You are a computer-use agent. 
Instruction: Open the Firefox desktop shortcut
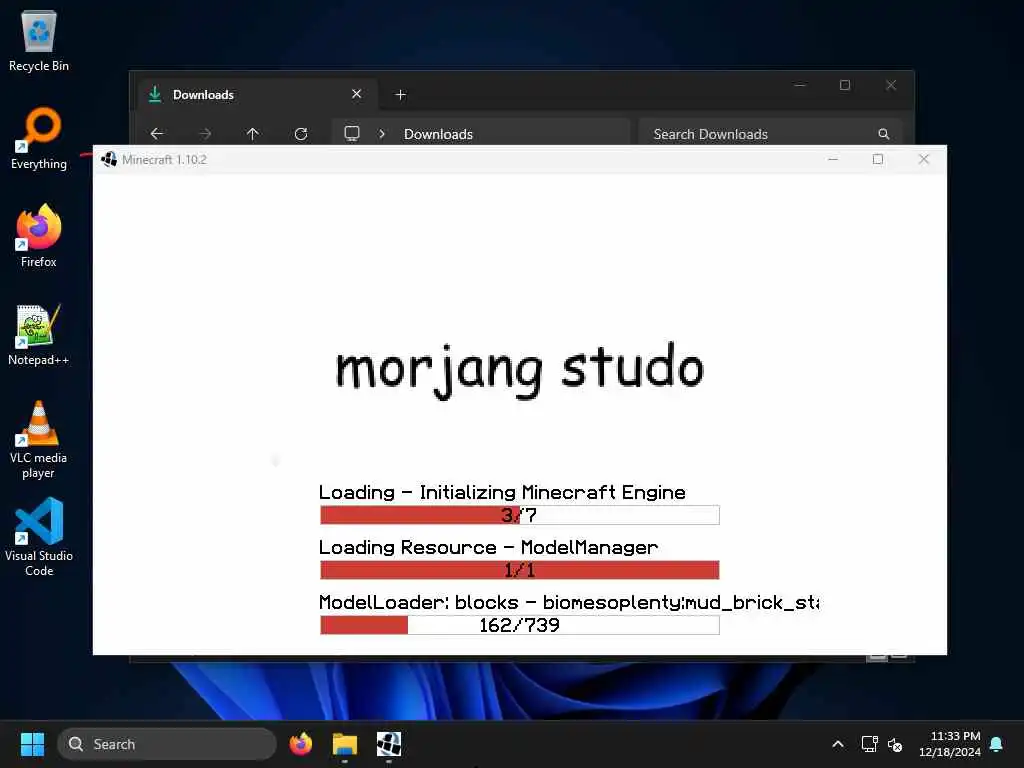(x=39, y=236)
